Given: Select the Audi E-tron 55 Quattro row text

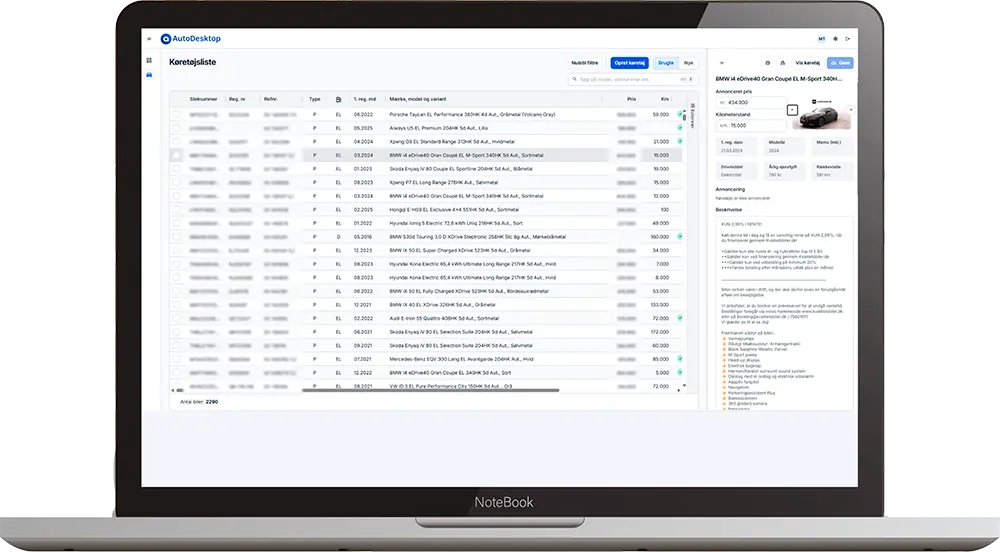Looking at the screenshot, I should pos(444,318).
